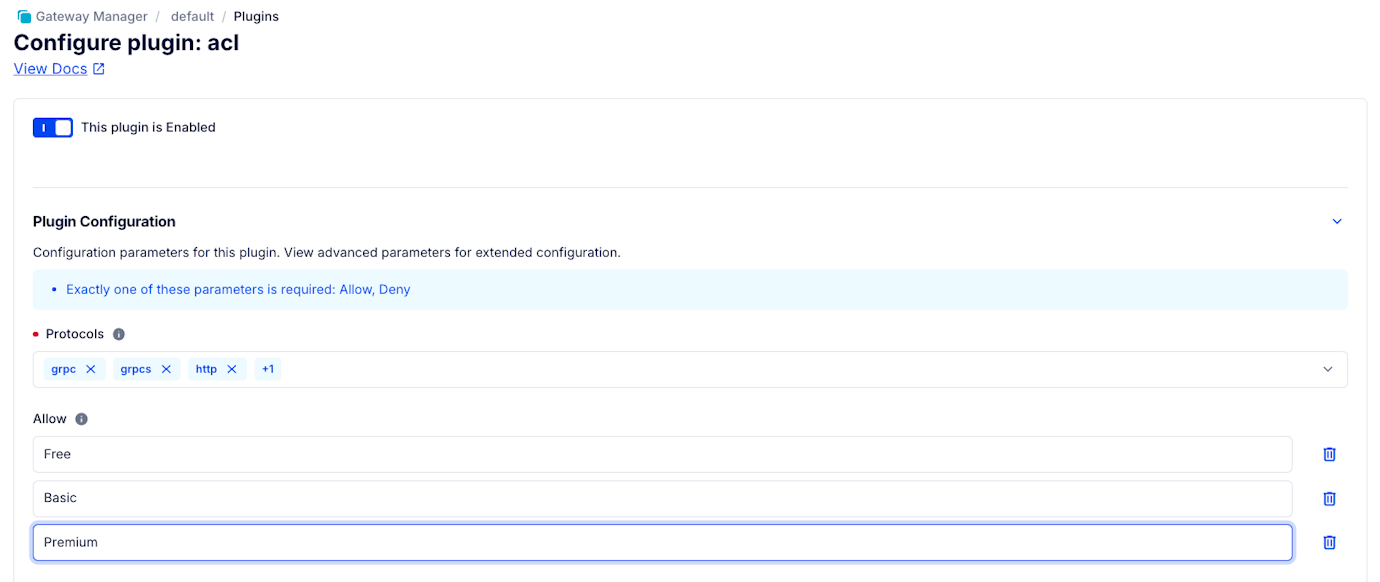The image size is (1380, 582).
Task: Click the info icon beside Allow
Action: pyautogui.click(x=81, y=418)
